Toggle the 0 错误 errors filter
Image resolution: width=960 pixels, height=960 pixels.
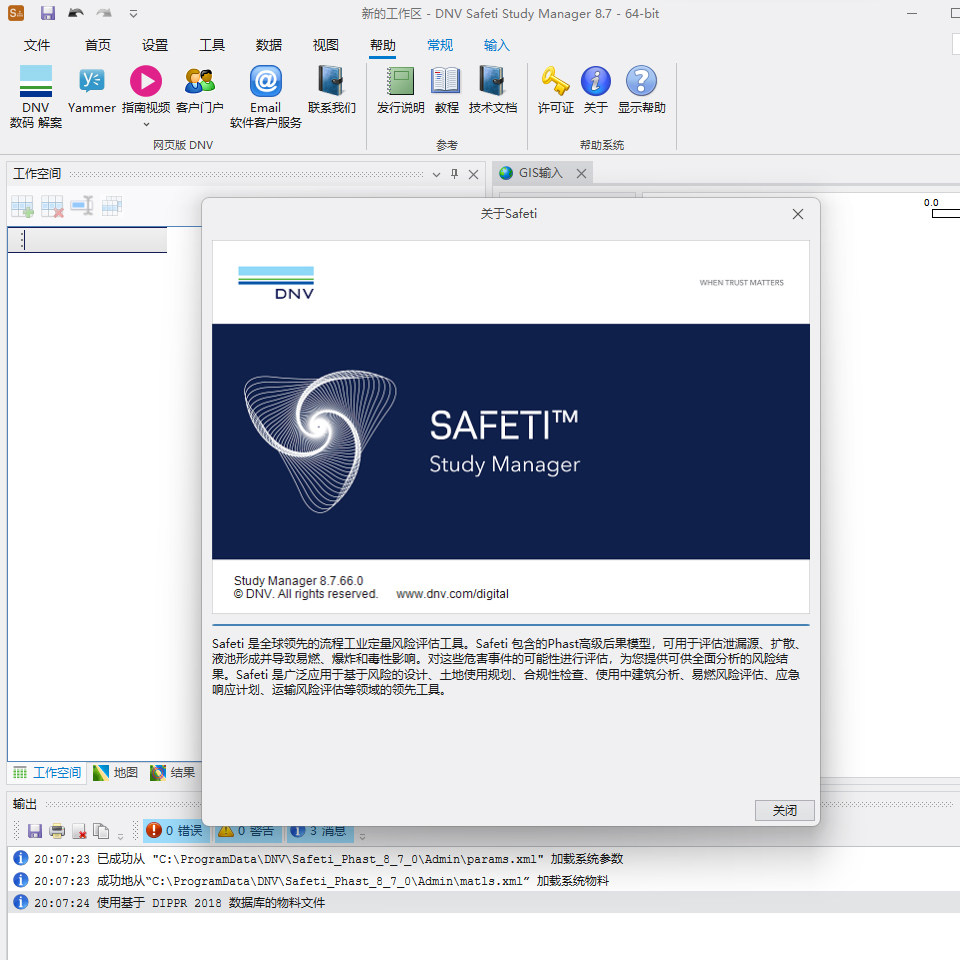click(174, 831)
